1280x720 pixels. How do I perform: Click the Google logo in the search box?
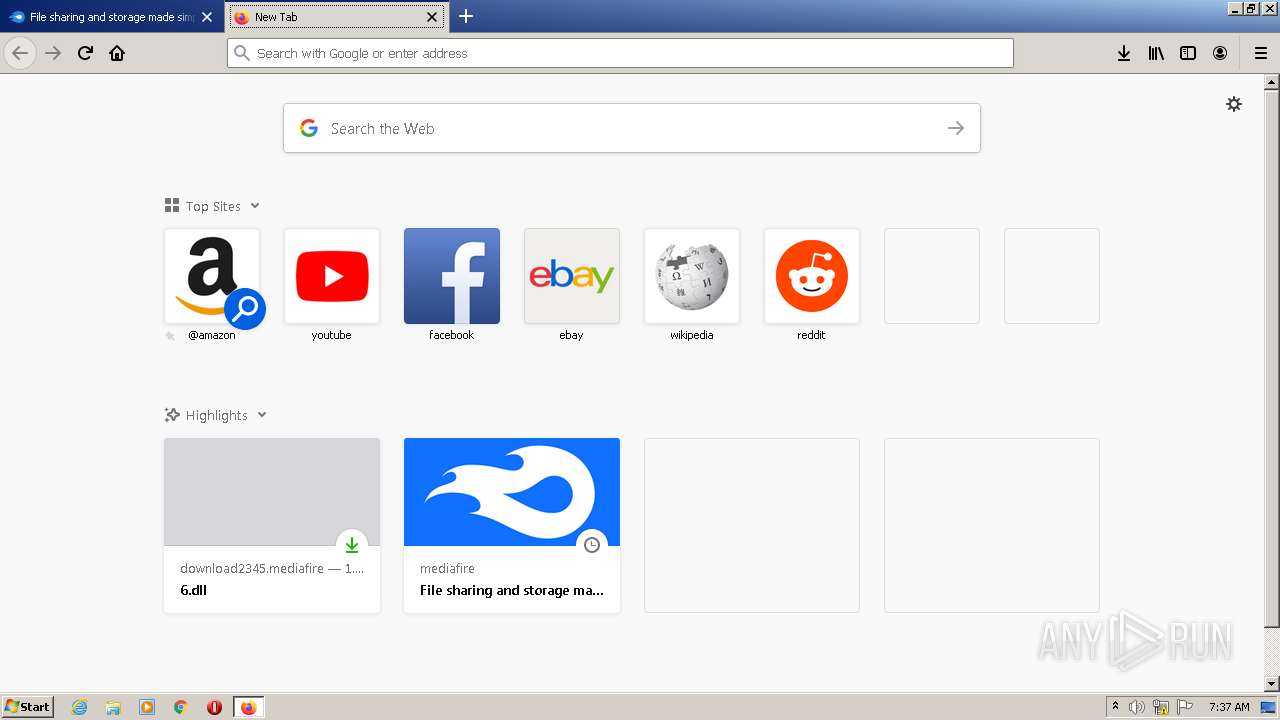[309, 128]
